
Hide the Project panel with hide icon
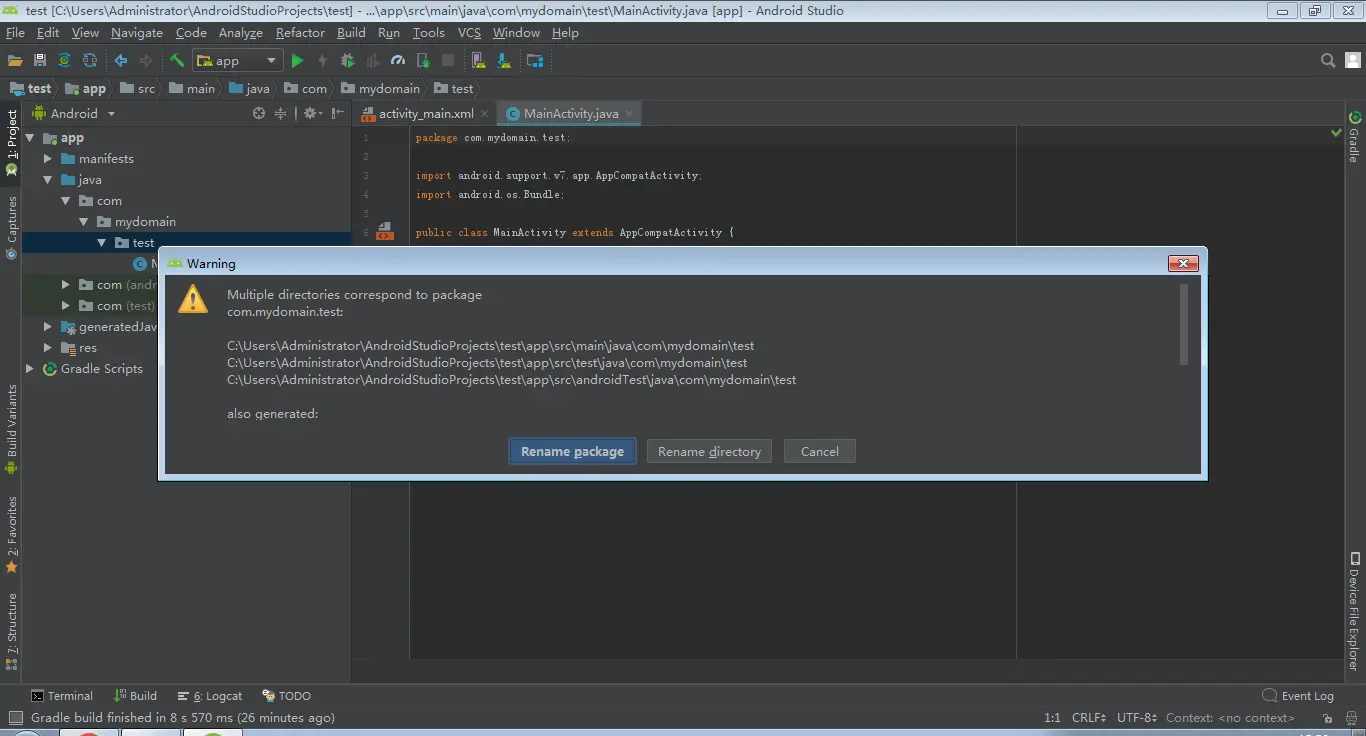pos(338,114)
